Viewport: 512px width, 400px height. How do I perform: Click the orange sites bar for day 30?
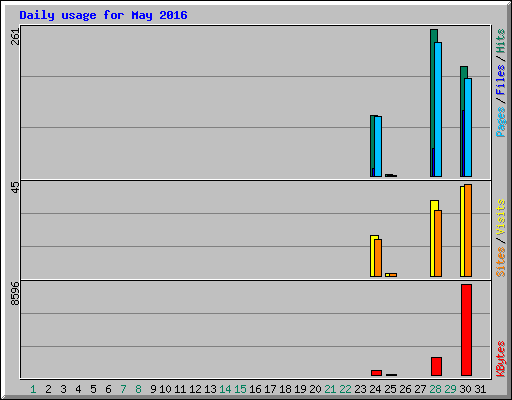coord(468,230)
